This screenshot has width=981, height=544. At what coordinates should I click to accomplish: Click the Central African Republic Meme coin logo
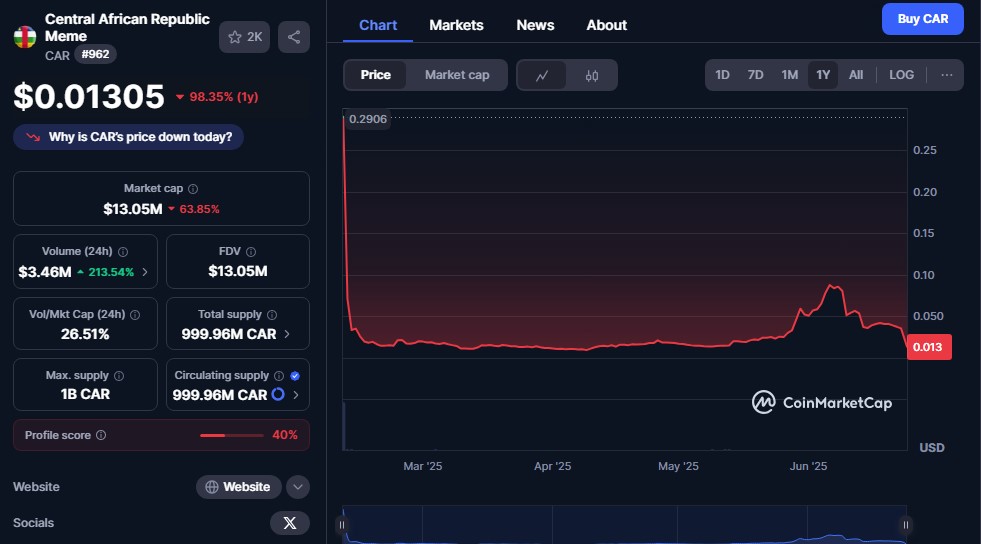[x=25, y=38]
